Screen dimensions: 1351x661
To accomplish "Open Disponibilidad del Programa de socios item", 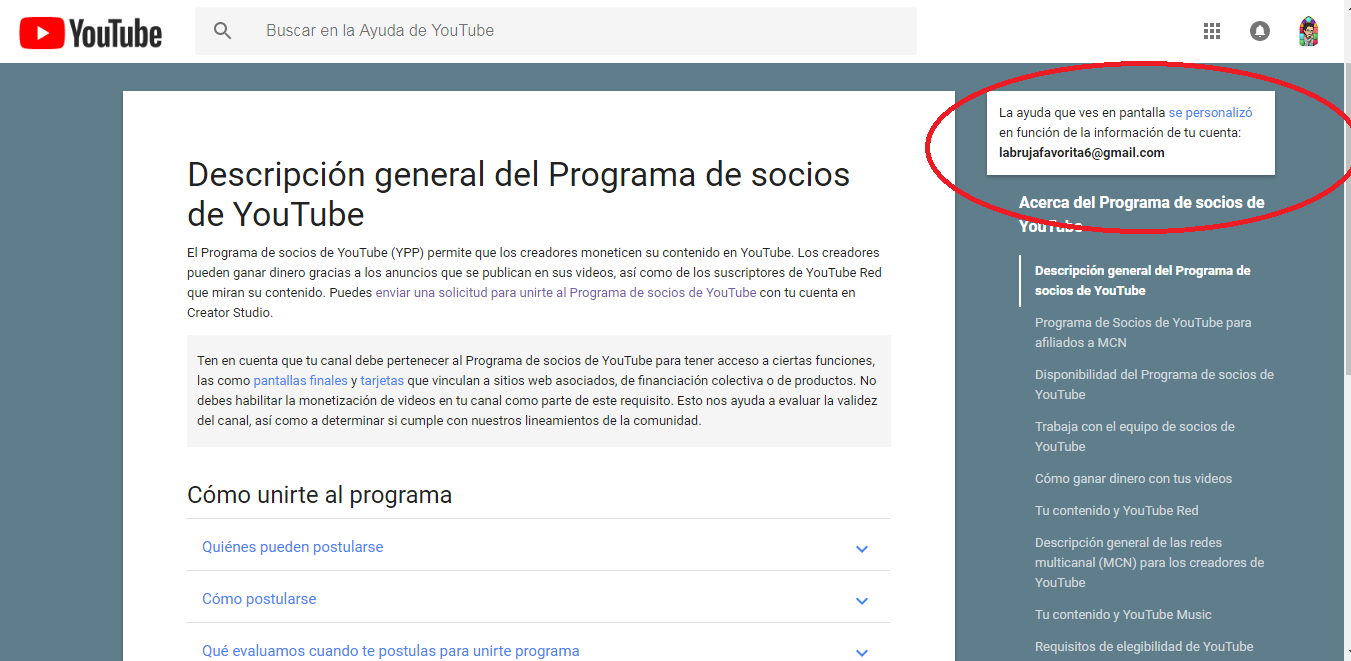I will (1154, 384).
